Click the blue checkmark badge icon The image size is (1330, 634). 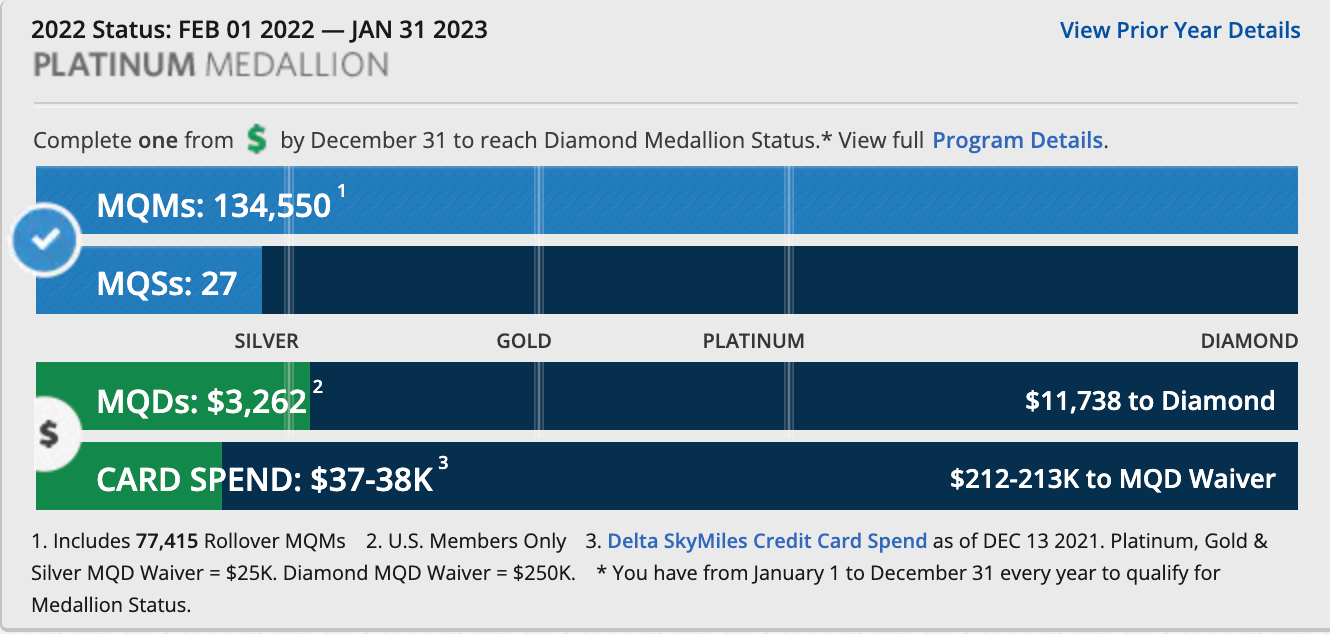(x=44, y=240)
